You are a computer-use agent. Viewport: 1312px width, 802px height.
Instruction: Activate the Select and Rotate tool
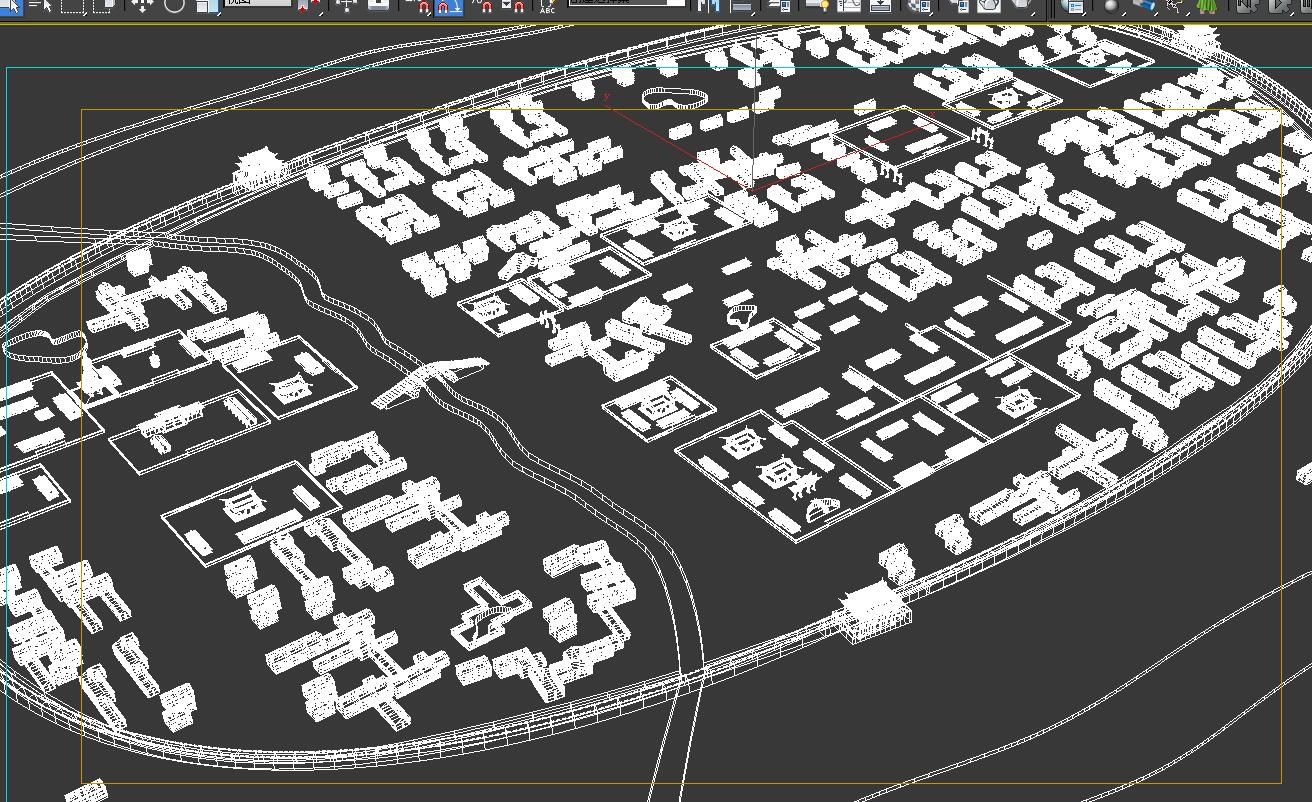174,5
